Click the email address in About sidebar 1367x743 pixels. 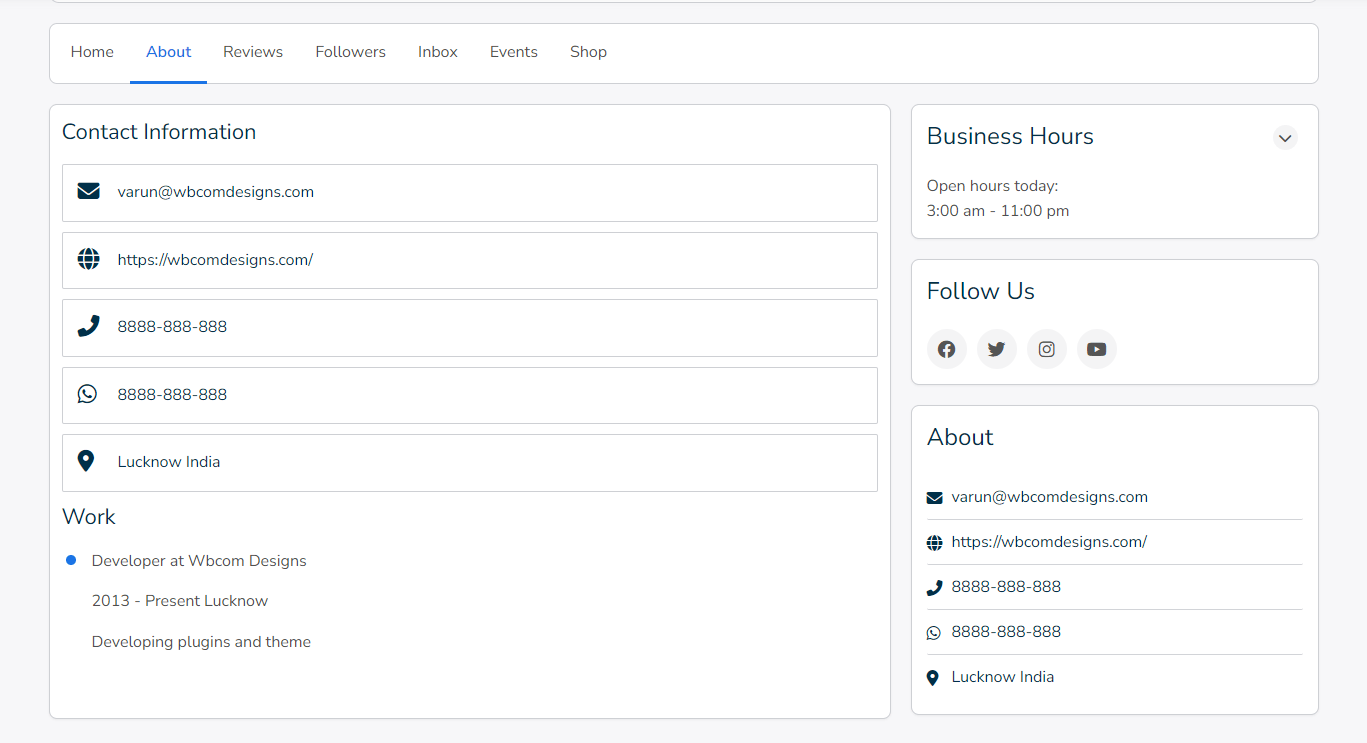point(1049,497)
